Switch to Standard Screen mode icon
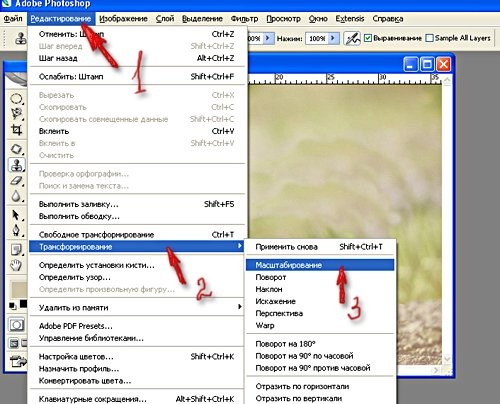The width and height of the screenshot is (500, 404). point(14,343)
